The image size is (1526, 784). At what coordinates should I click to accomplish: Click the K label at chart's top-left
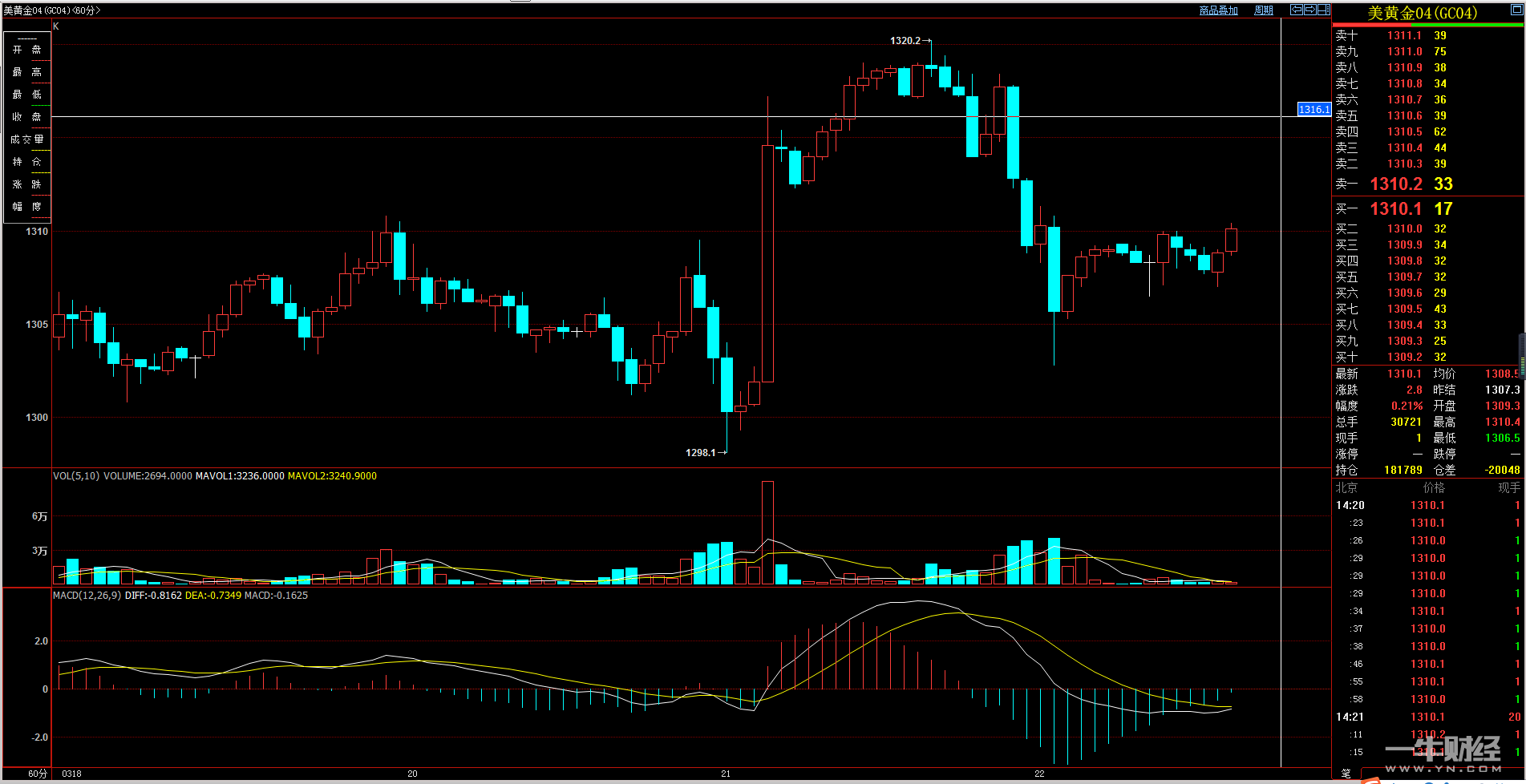click(56, 26)
